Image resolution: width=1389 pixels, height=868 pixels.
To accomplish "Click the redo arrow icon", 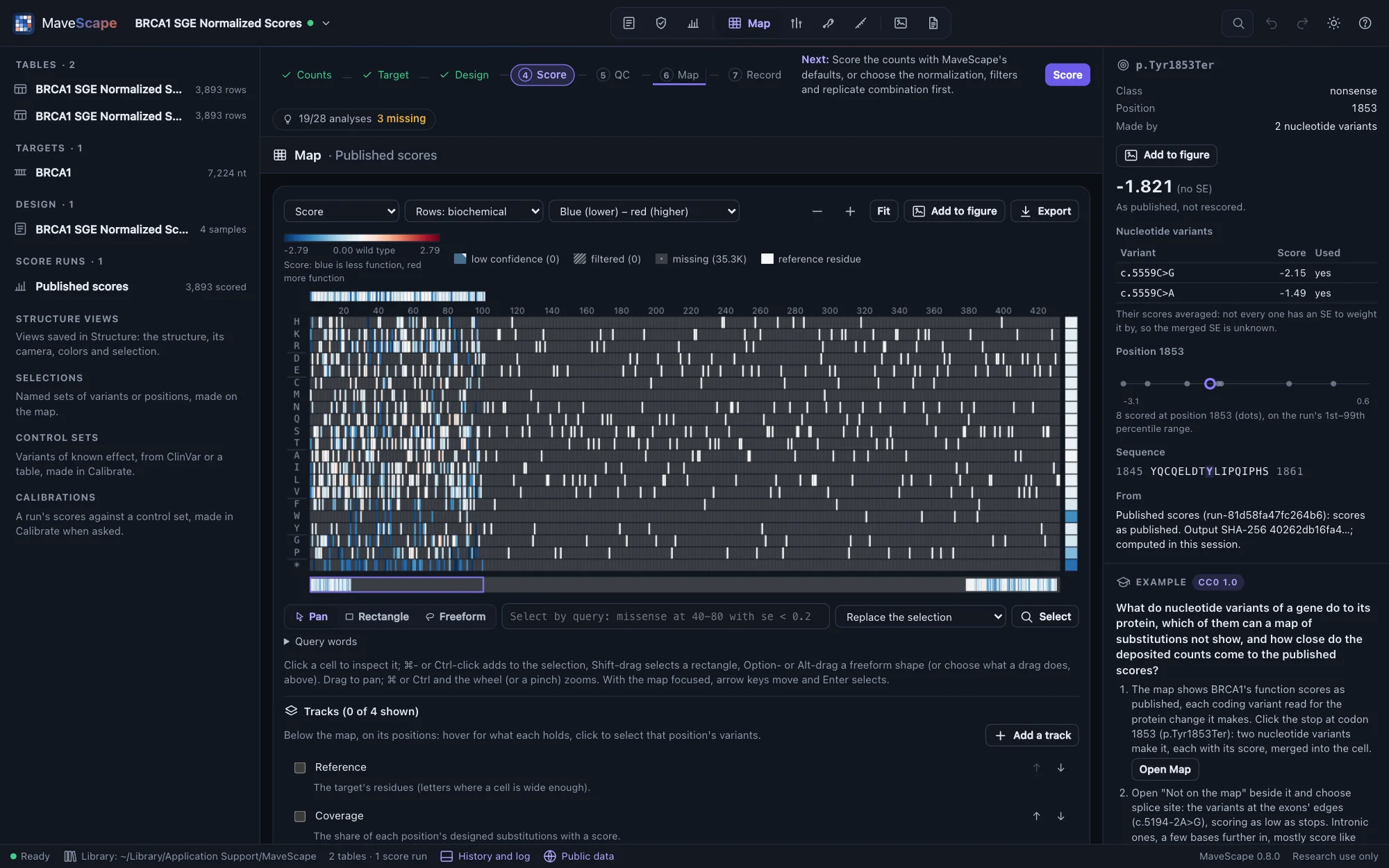I will click(x=1302, y=23).
